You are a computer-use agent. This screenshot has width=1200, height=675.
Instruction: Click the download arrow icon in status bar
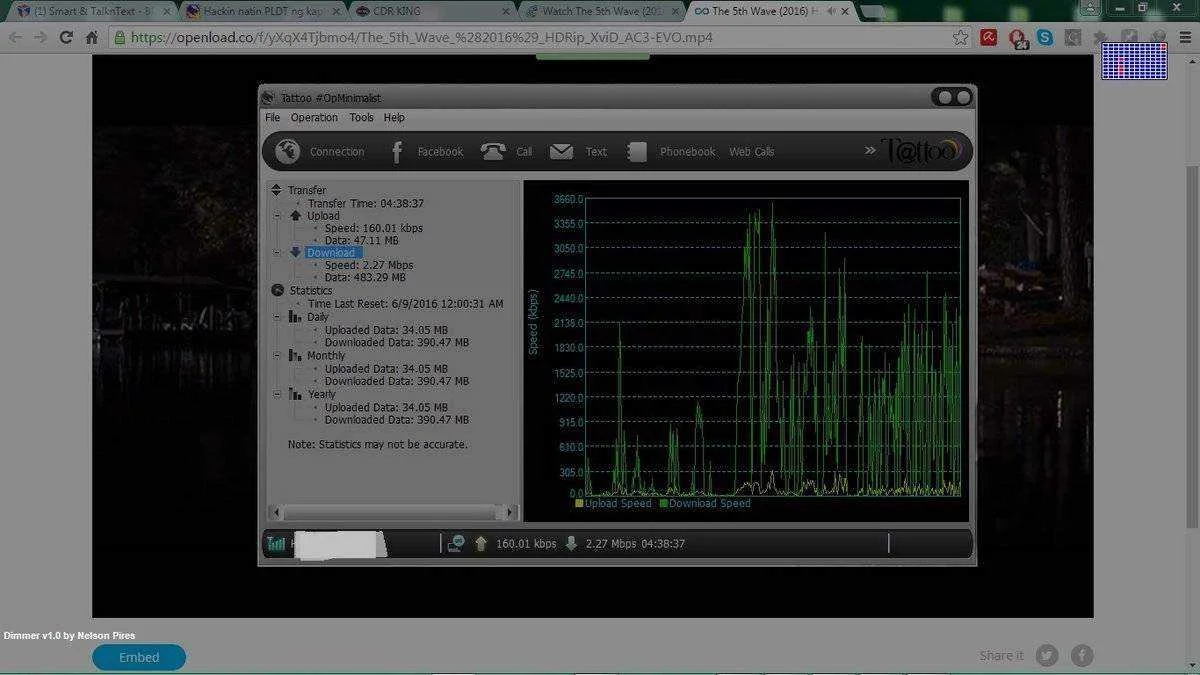click(x=571, y=543)
